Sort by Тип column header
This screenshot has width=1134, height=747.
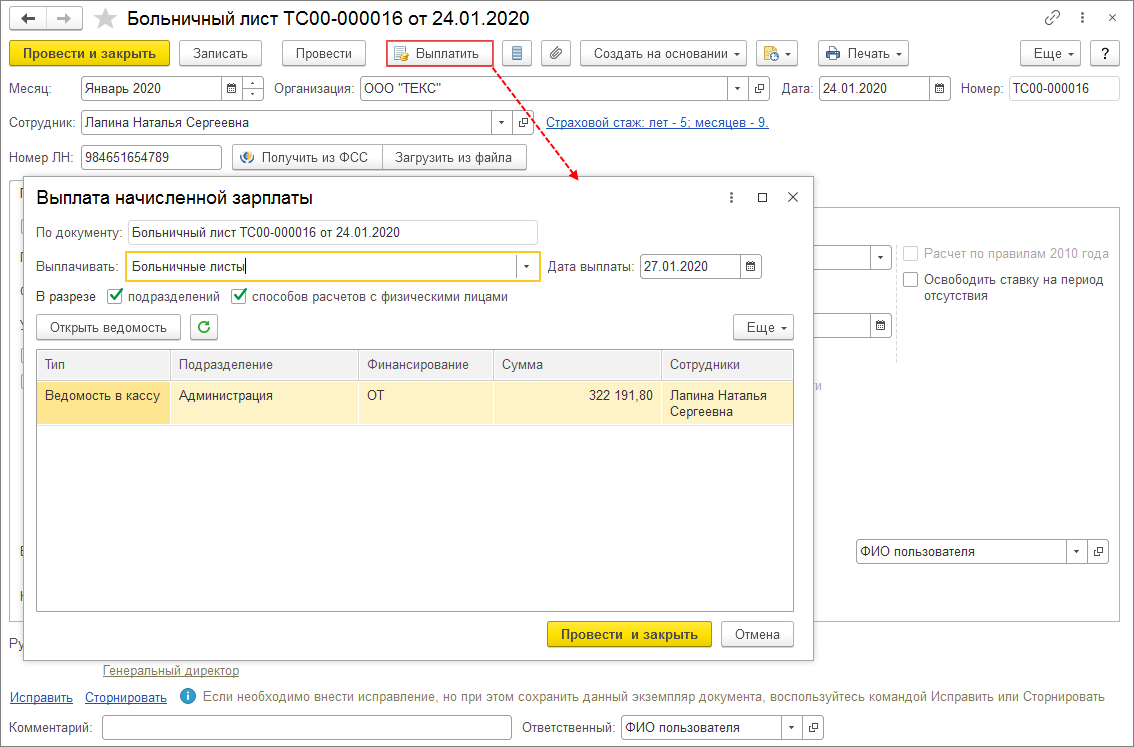103,364
